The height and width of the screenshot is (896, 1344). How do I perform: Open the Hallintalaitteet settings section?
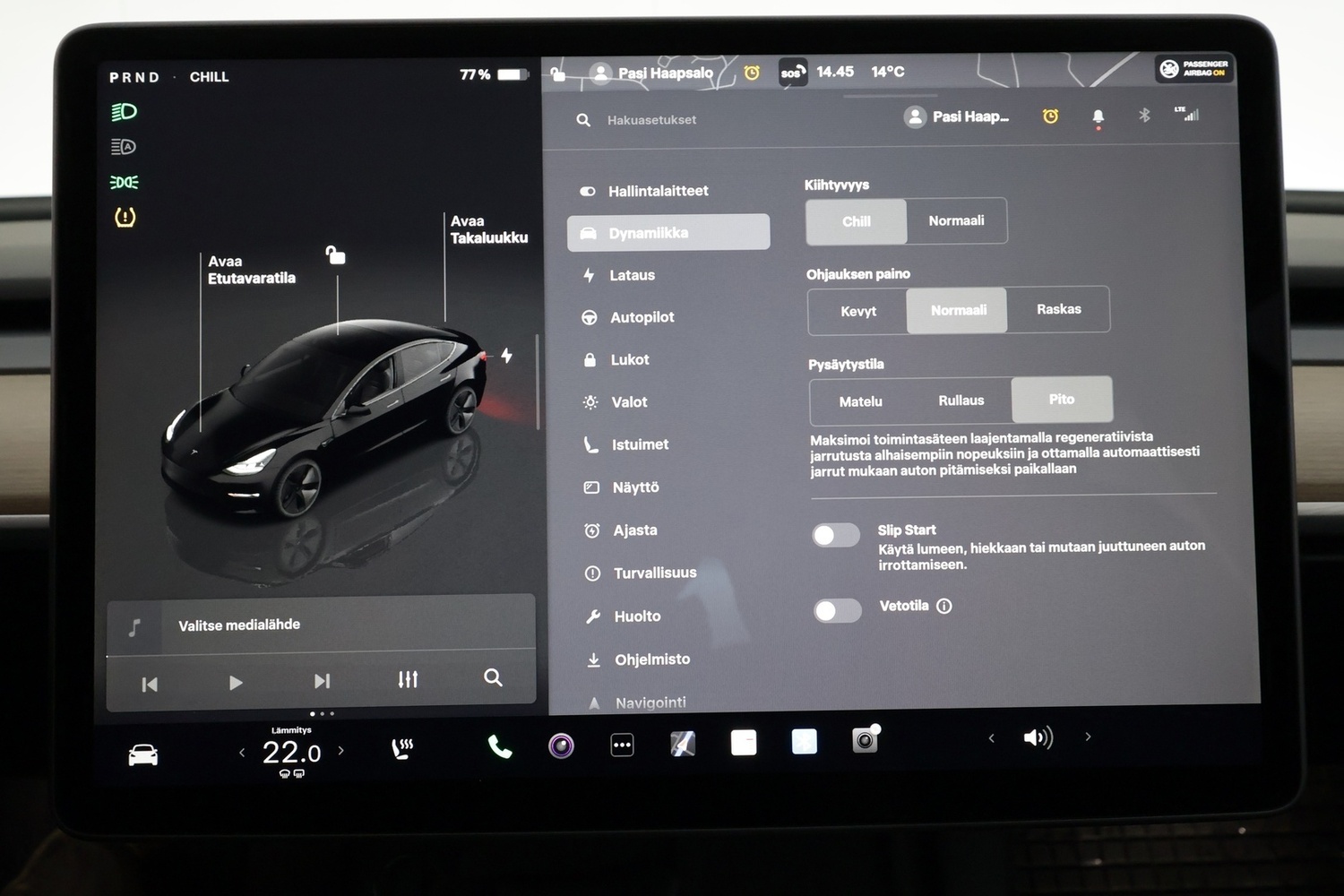click(645, 191)
